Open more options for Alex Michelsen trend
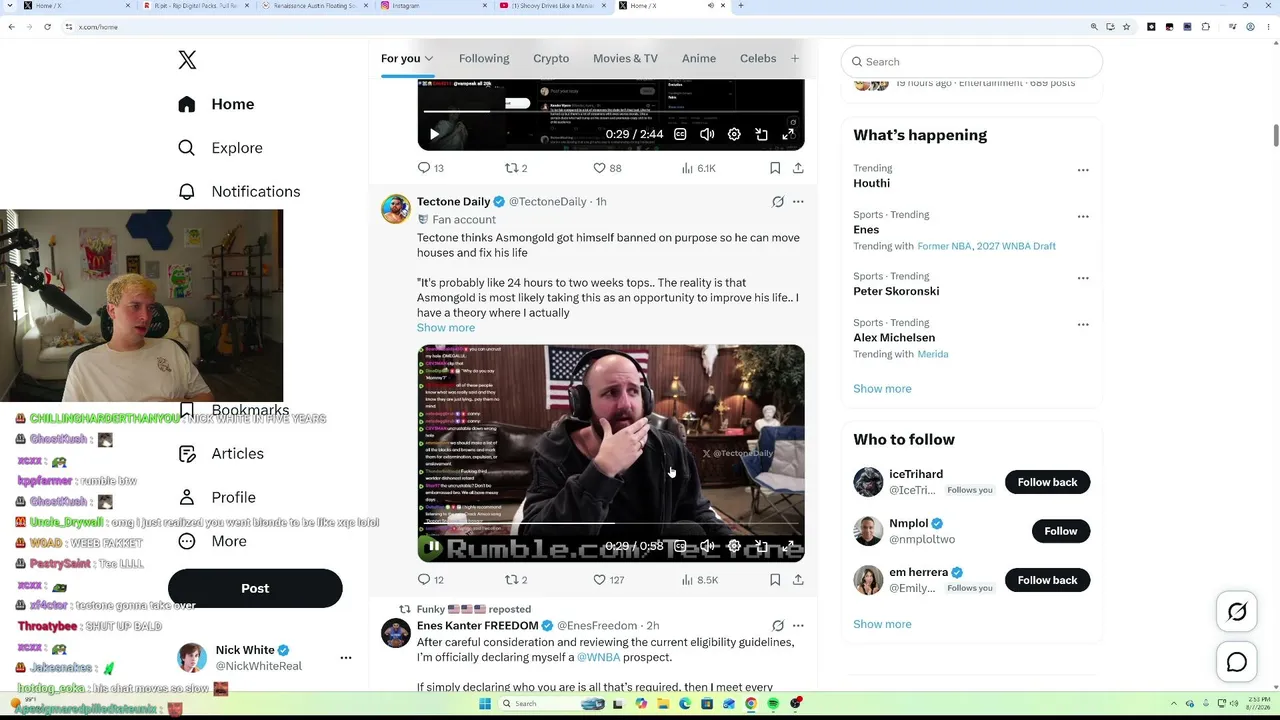The height and width of the screenshot is (720, 1280). (x=1083, y=324)
